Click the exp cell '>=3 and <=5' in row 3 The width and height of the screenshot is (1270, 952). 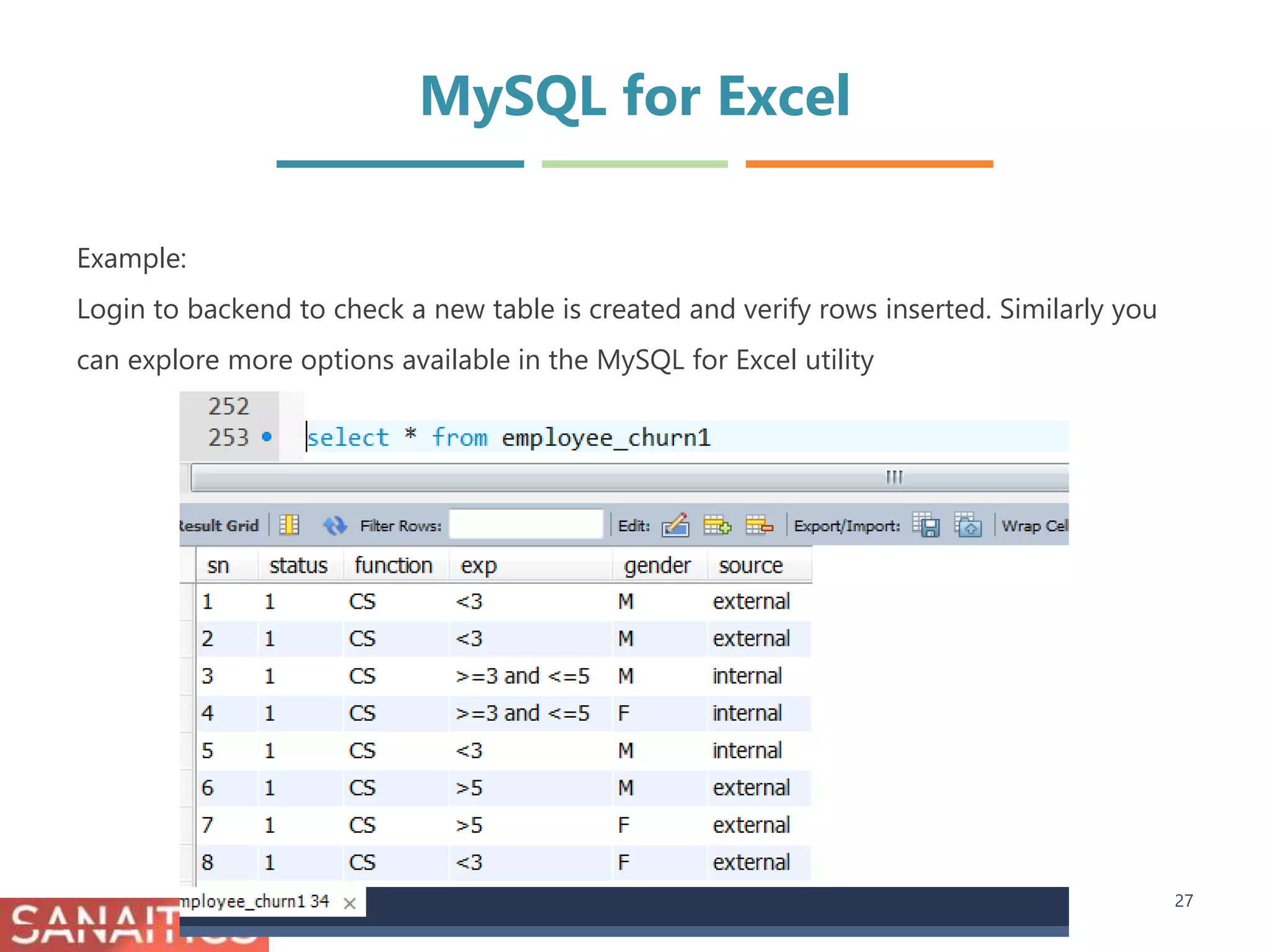(x=531, y=676)
